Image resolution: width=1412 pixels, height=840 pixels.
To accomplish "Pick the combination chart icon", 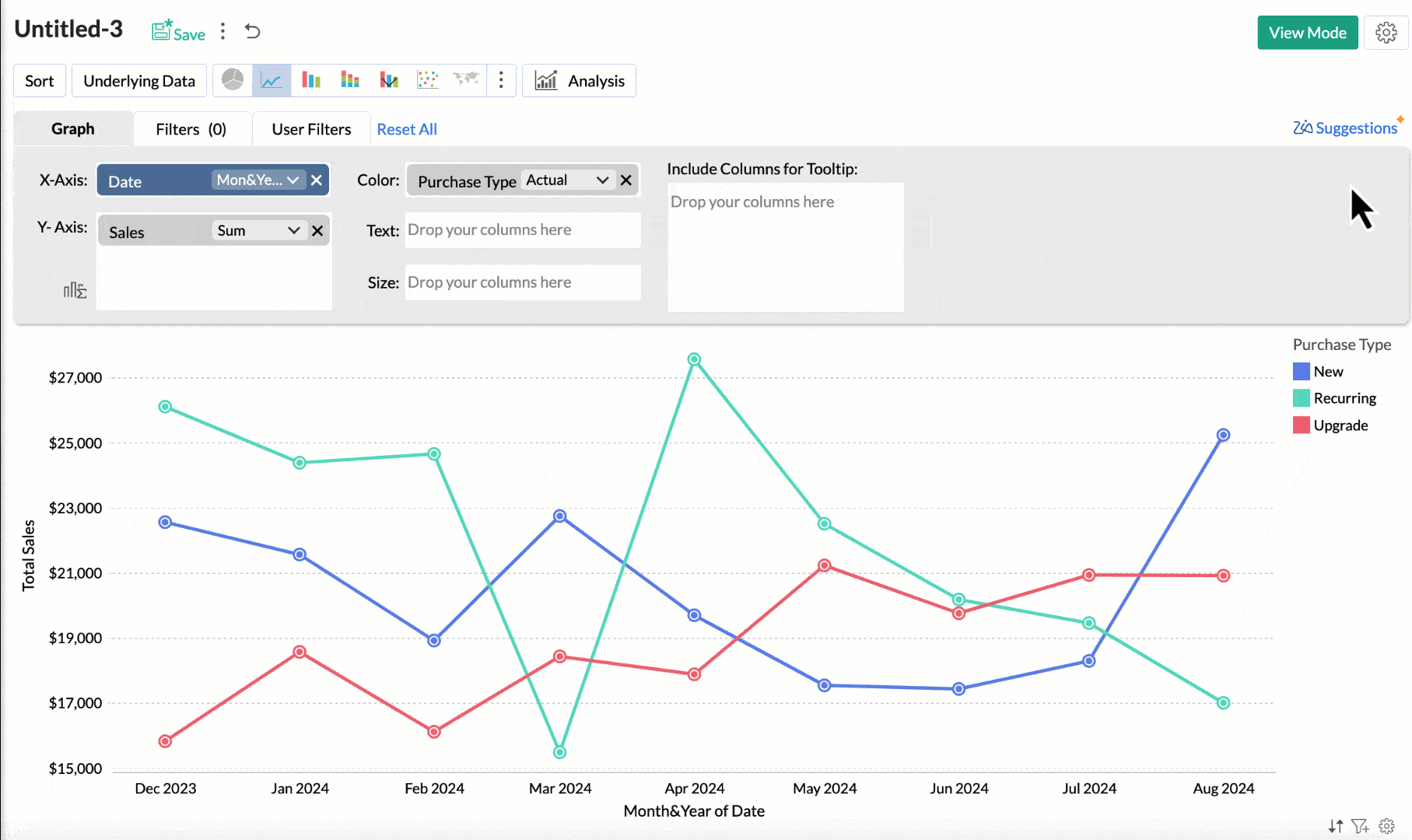I will (389, 80).
